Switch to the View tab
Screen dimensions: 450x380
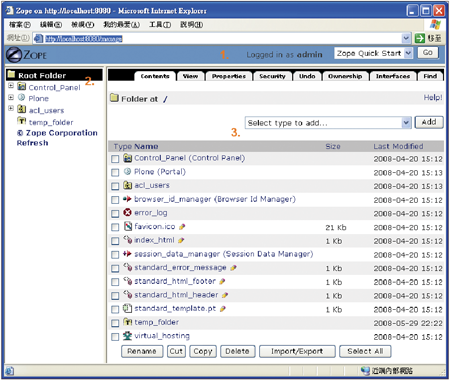[x=190, y=76]
